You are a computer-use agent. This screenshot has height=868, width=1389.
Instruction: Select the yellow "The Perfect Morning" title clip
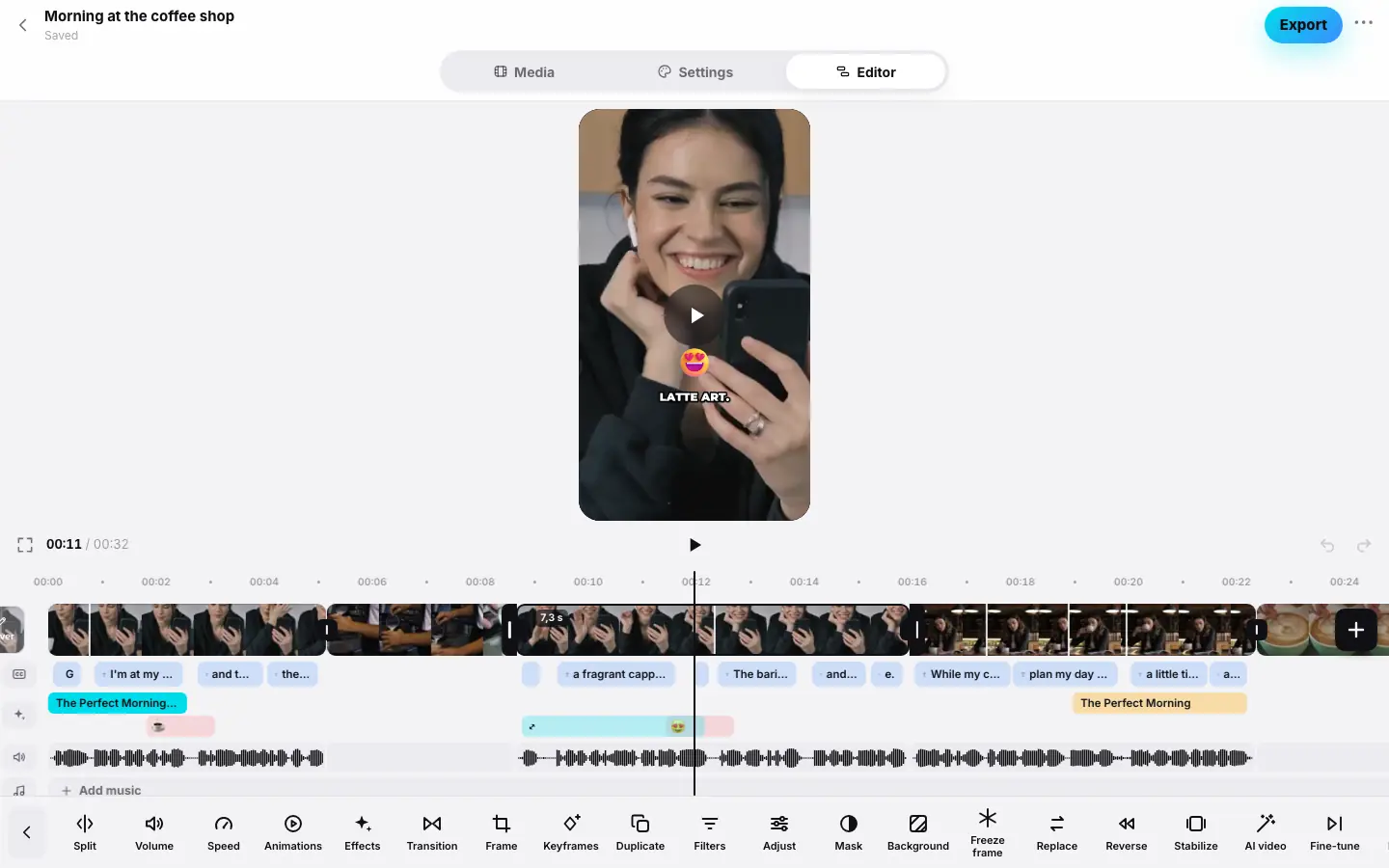pyautogui.click(x=1159, y=703)
